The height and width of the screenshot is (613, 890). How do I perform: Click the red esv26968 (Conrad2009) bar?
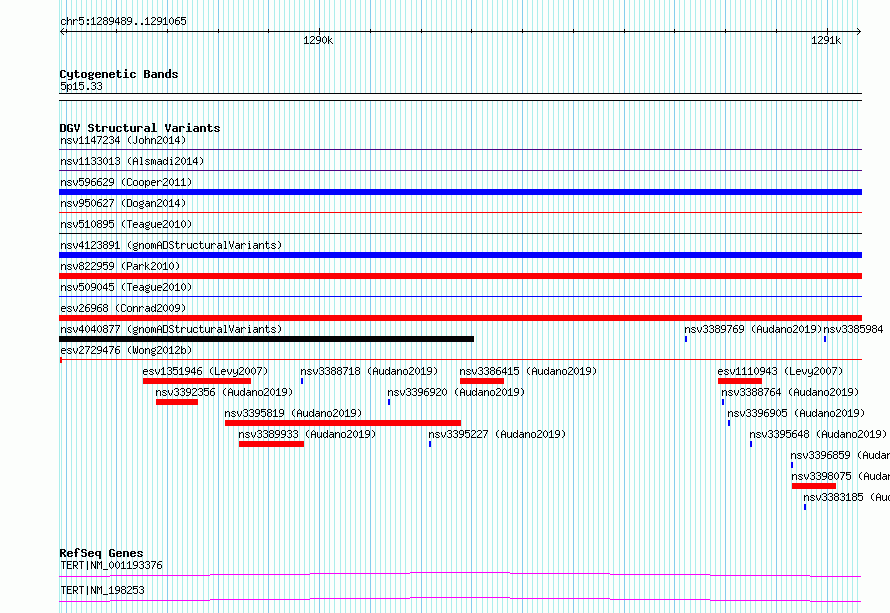460,318
